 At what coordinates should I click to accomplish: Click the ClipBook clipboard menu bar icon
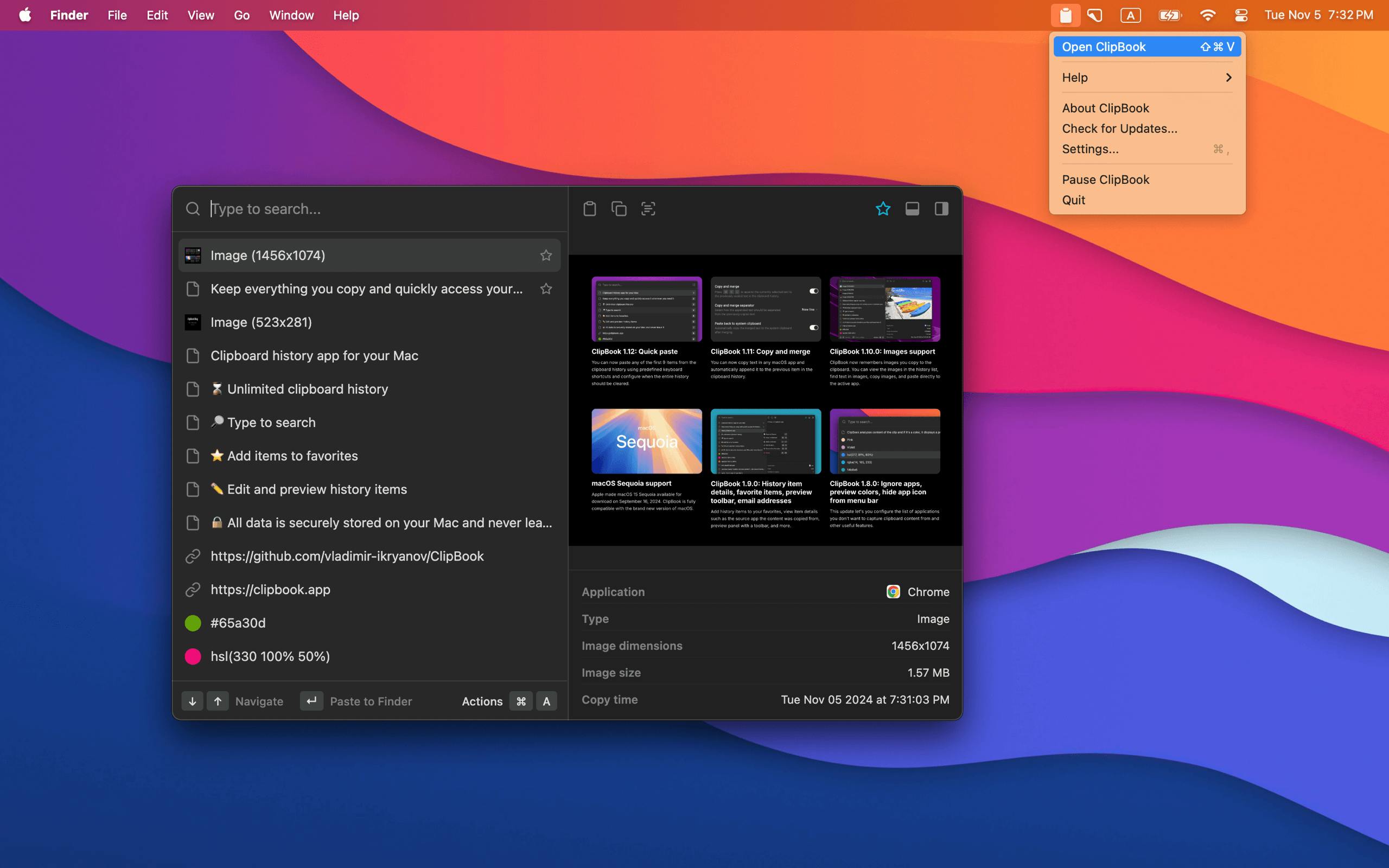(1065, 15)
